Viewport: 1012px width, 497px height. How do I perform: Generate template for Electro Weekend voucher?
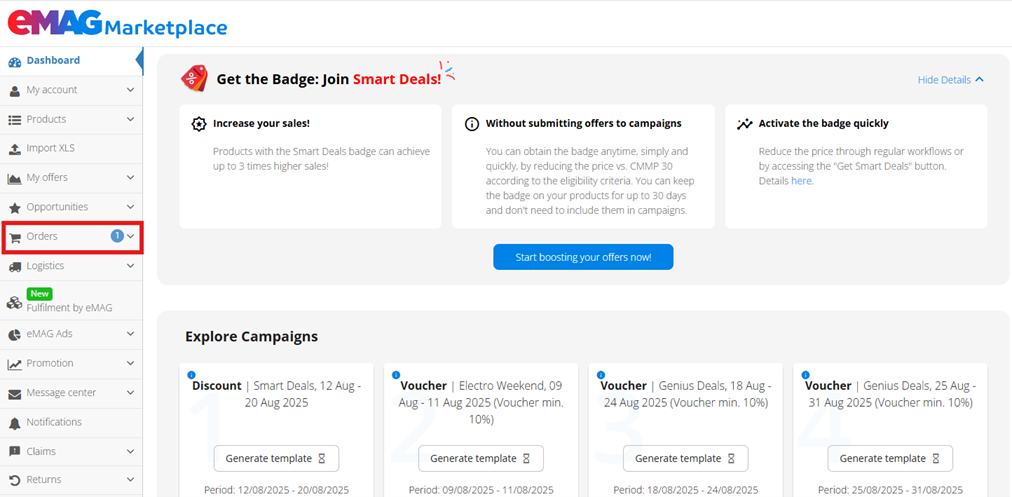point(481,458)
